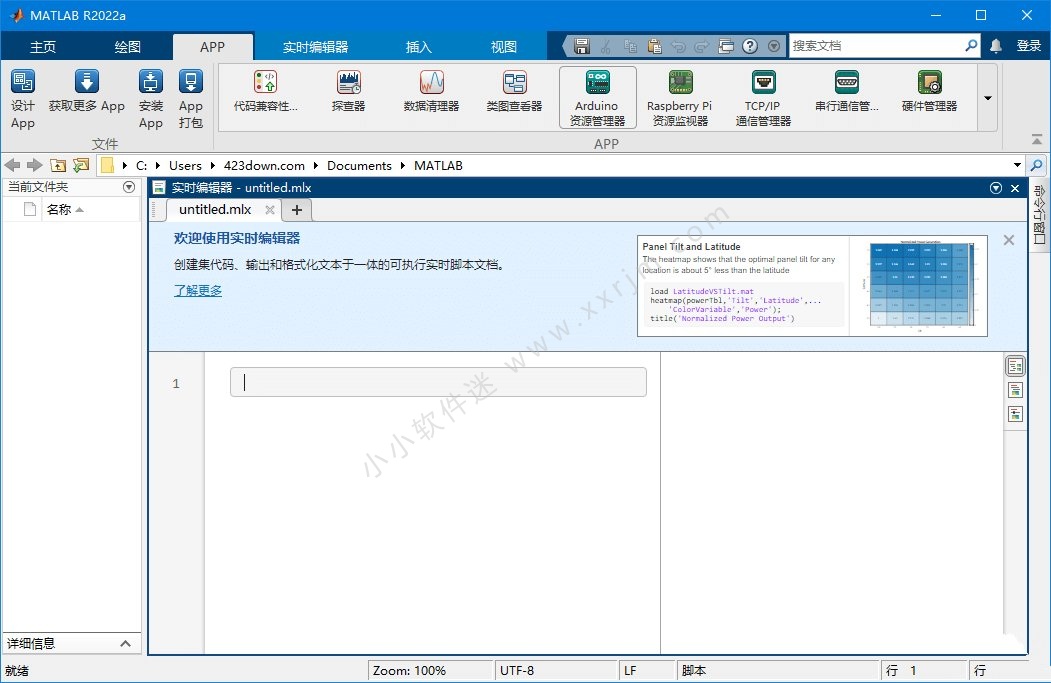1051x683 pixels.
Task: Navigate forward with the right arrow
Action: 35,165
